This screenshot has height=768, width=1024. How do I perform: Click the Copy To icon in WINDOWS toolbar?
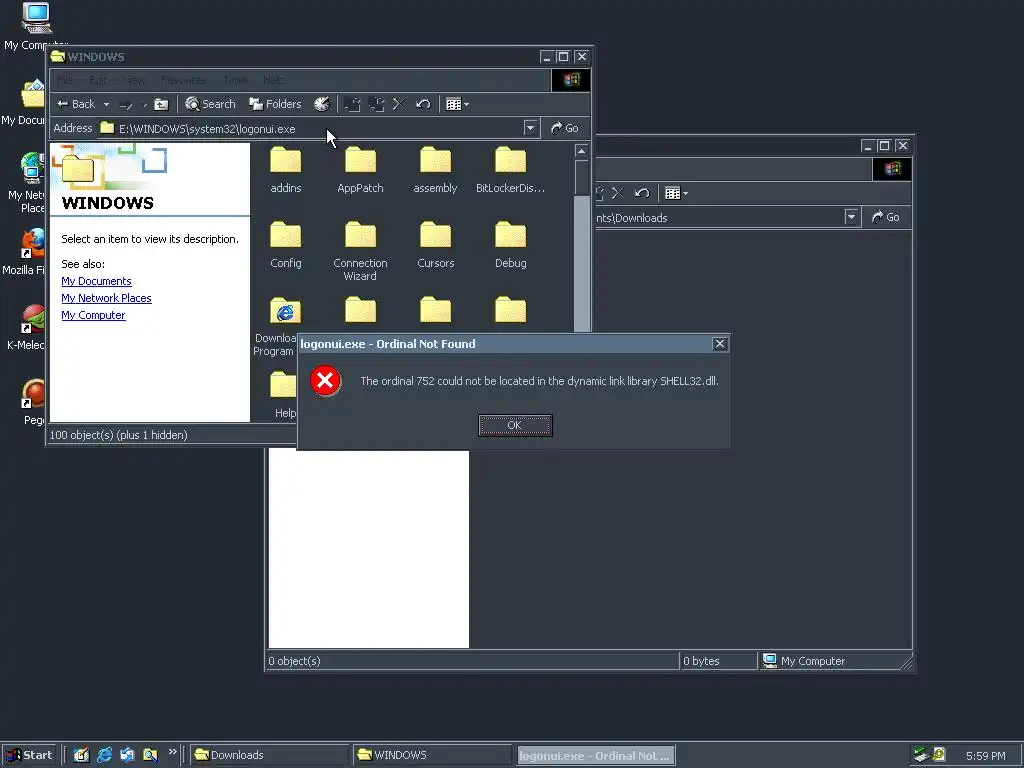(x=376, y=104)
